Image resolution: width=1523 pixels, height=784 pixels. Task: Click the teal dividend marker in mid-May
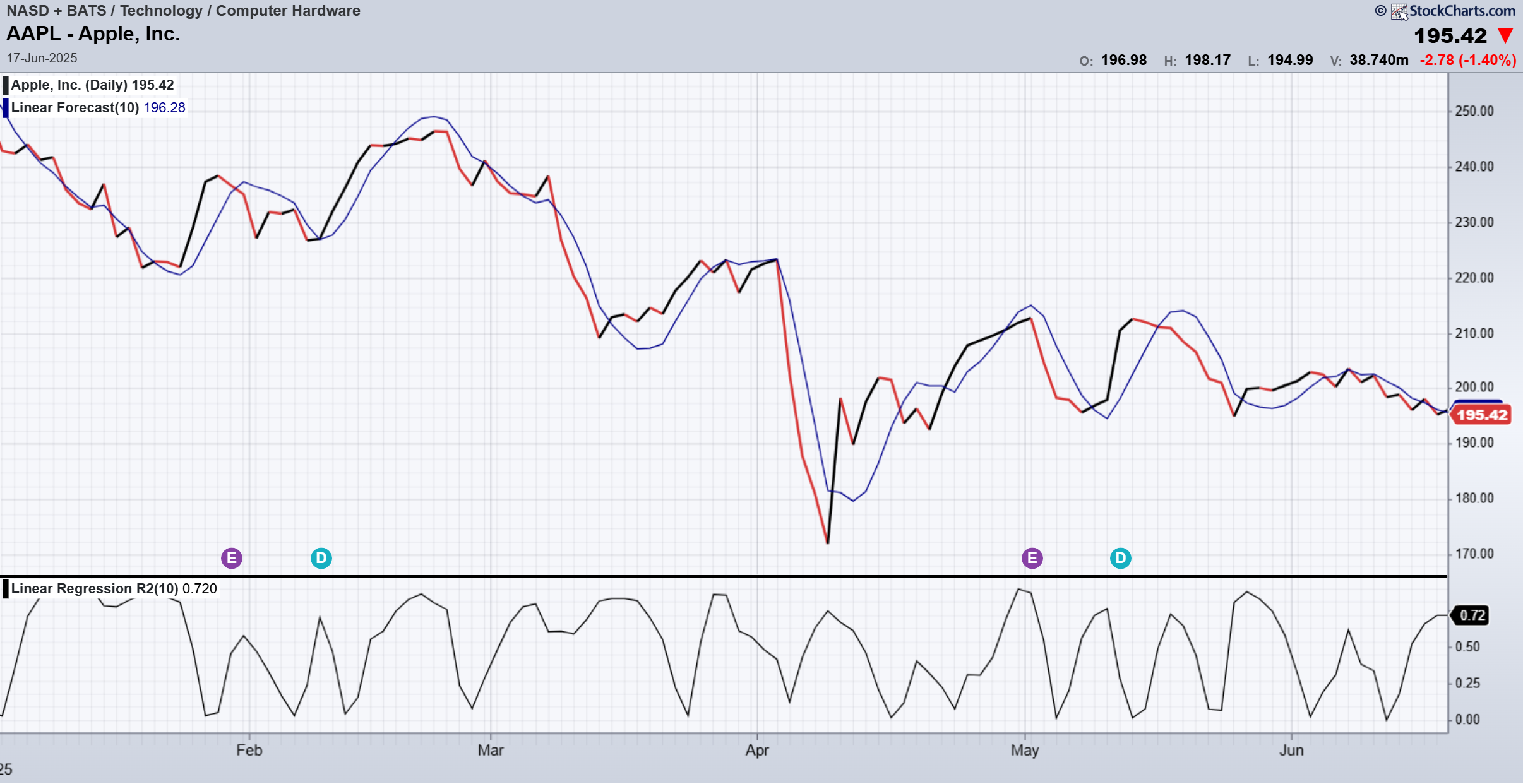click(1120, 558)
